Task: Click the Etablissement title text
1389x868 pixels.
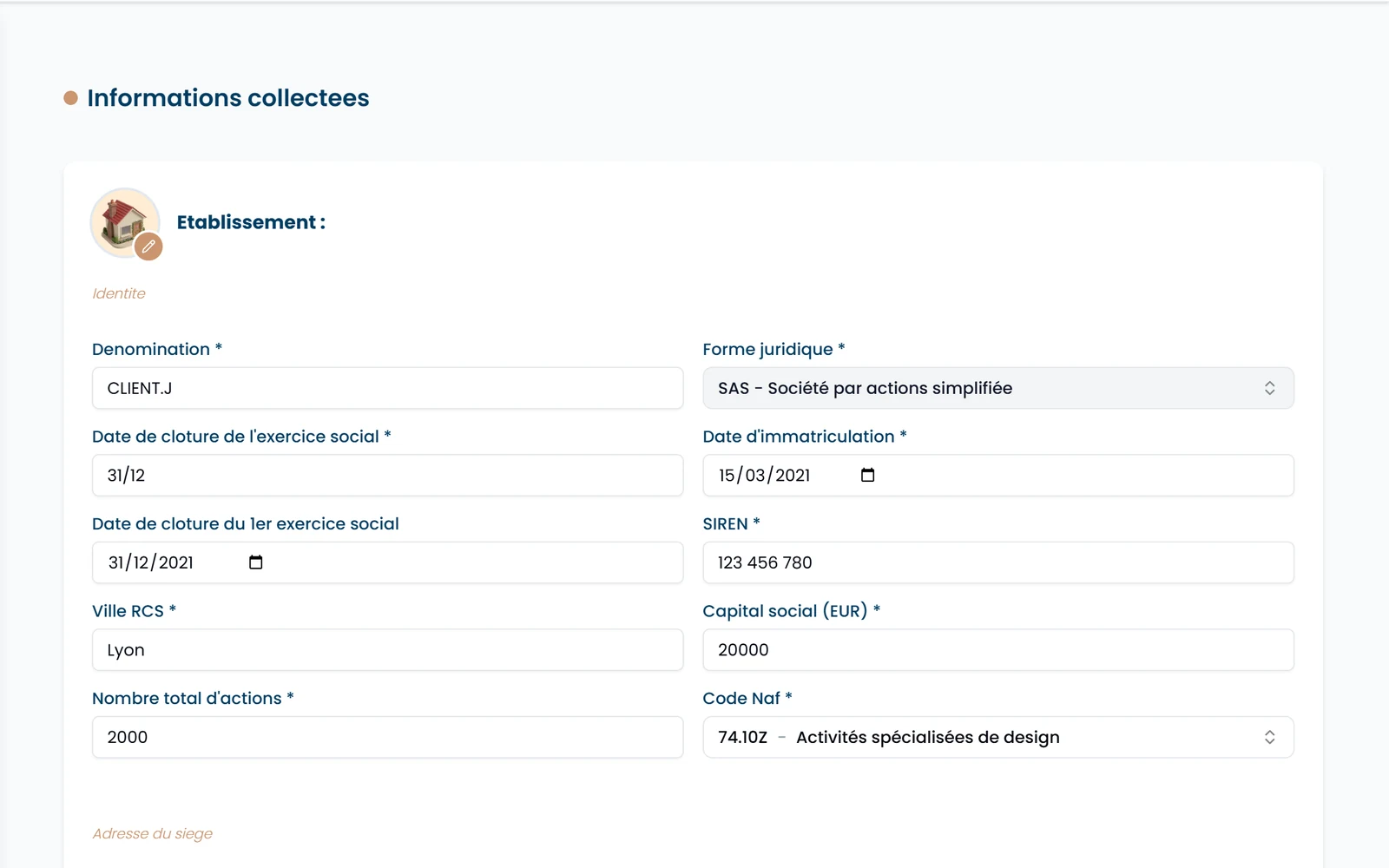Action: pyautogui.click(x=251, y=222)
